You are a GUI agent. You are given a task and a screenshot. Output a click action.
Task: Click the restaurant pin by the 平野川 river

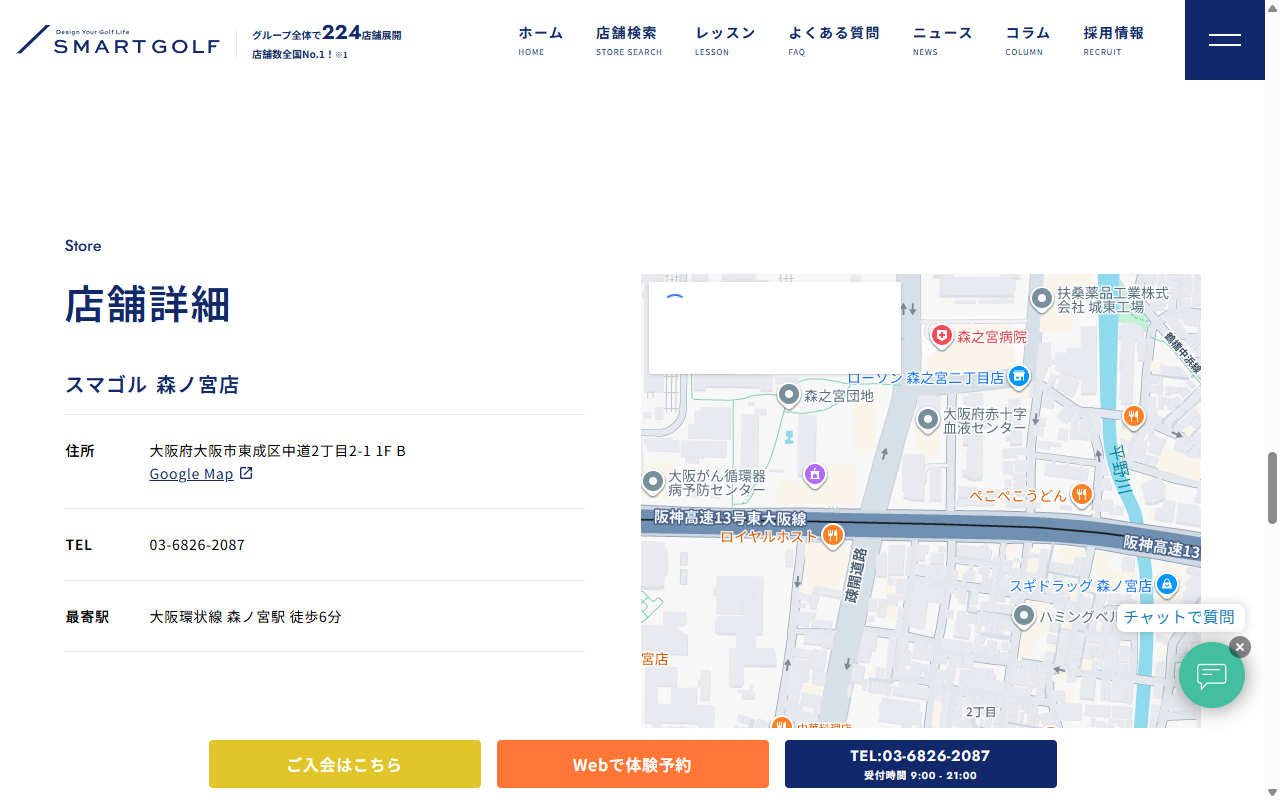1133,415
